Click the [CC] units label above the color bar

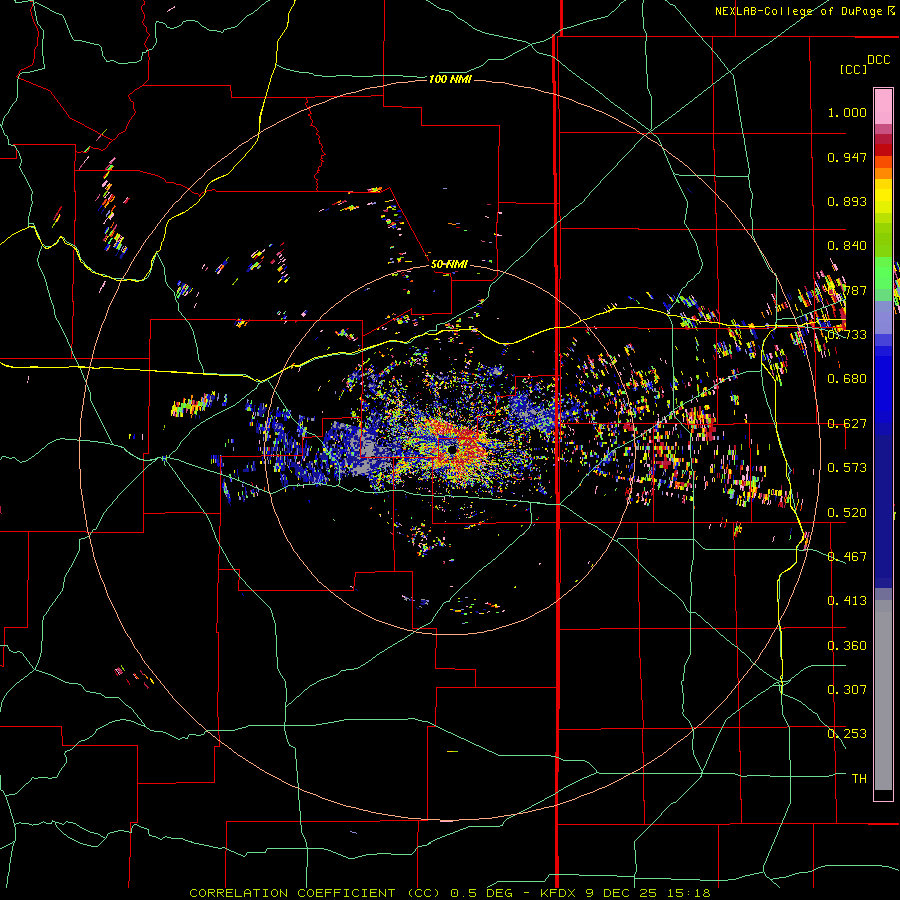(854, 69)
